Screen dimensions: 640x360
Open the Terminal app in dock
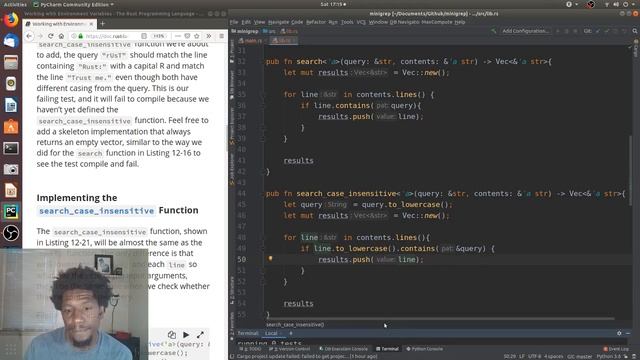pos(11,148)
